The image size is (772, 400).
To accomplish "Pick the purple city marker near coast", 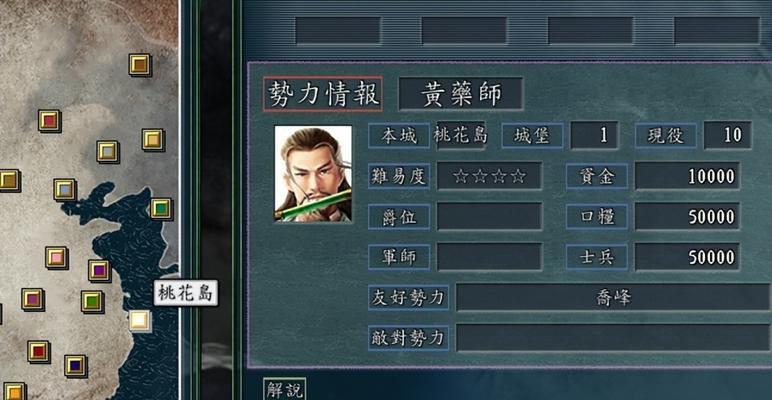I will [x=99, y=270].
